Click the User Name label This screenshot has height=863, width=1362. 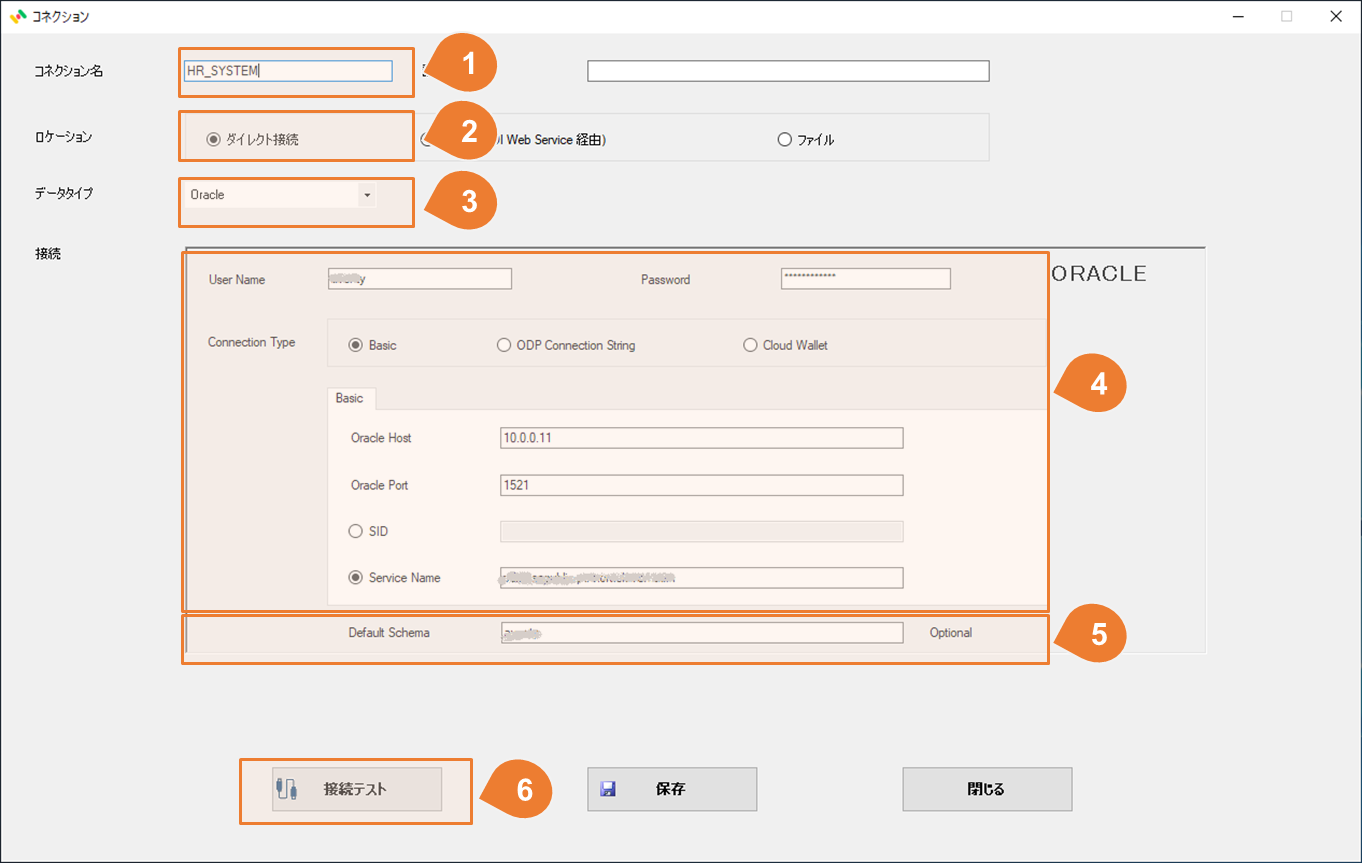237,280
